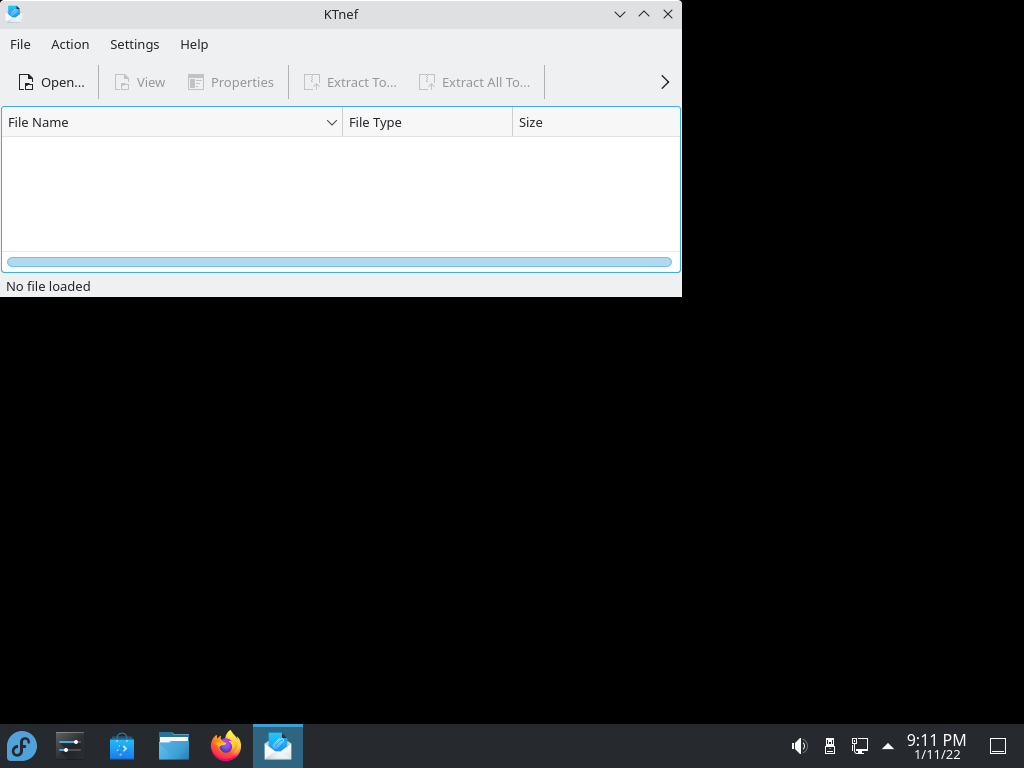
Task: Click the Open... toolbar button
Action: [x=52, y=82]
